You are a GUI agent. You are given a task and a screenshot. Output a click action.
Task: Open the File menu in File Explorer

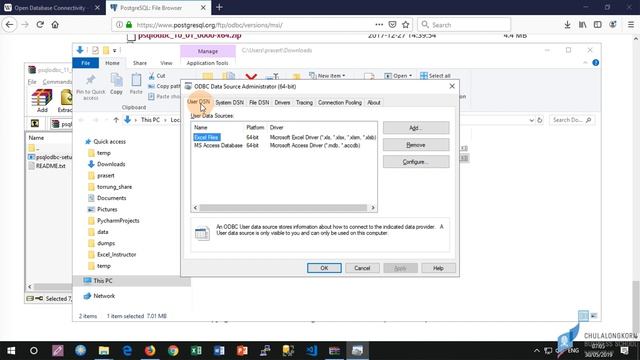point(85,63)
